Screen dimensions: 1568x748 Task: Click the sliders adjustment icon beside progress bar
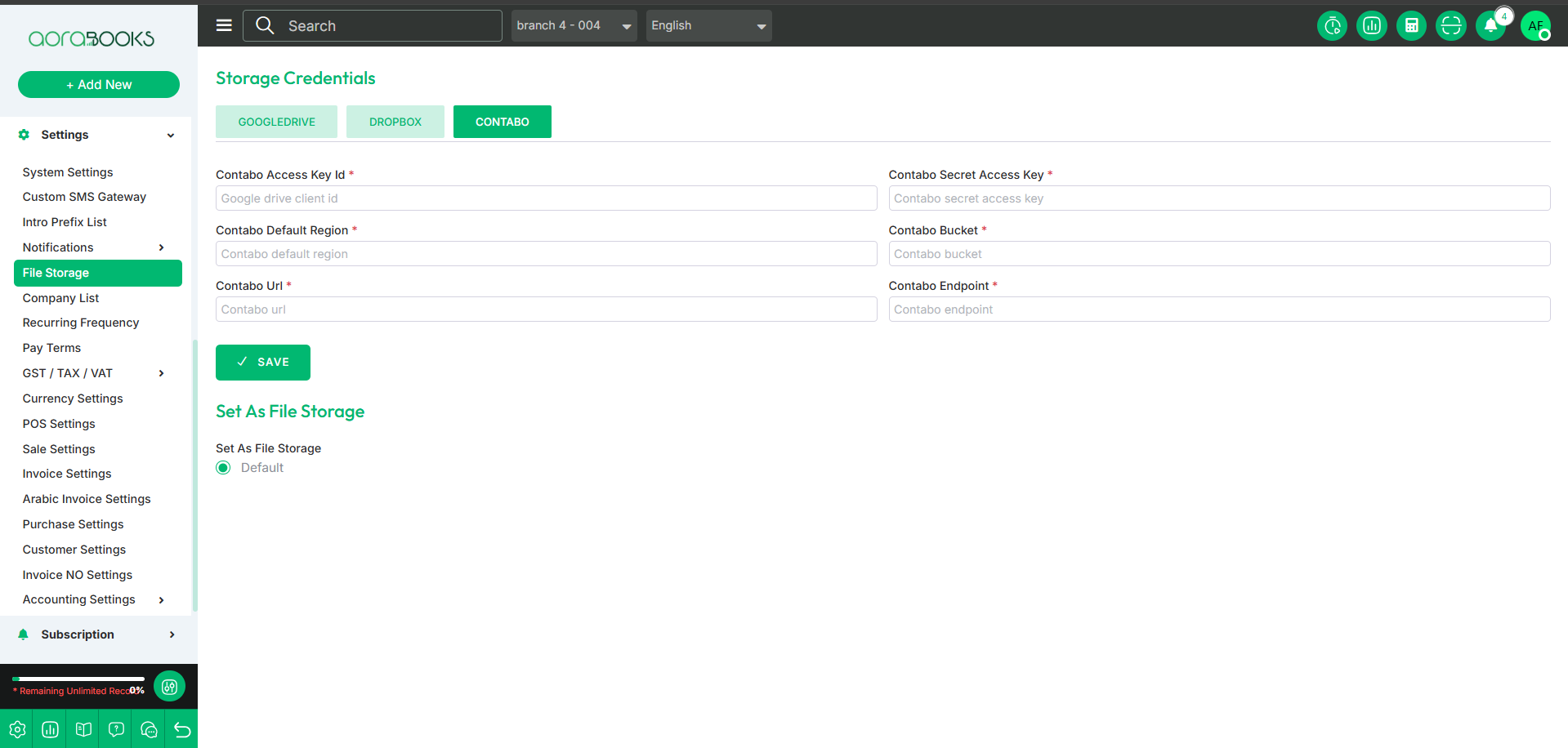click(x=169, y=687)
